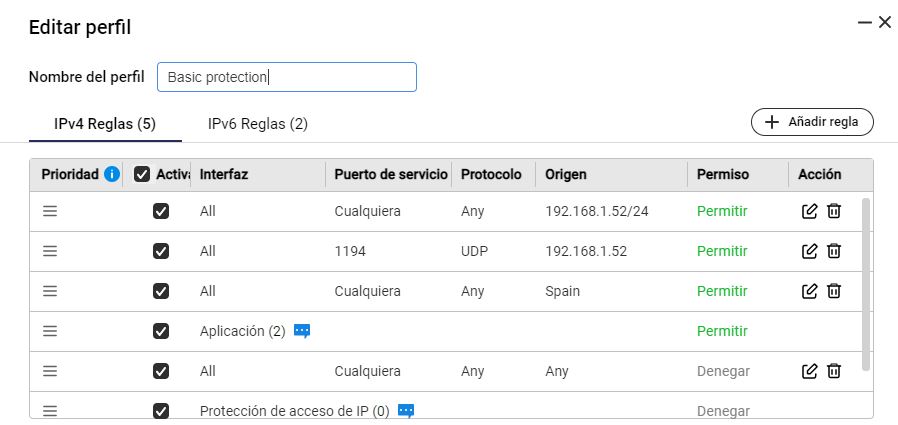Edit the 192.168.1.52/24 rule
This screenshot has width=898, height=425.
[810, 211]
